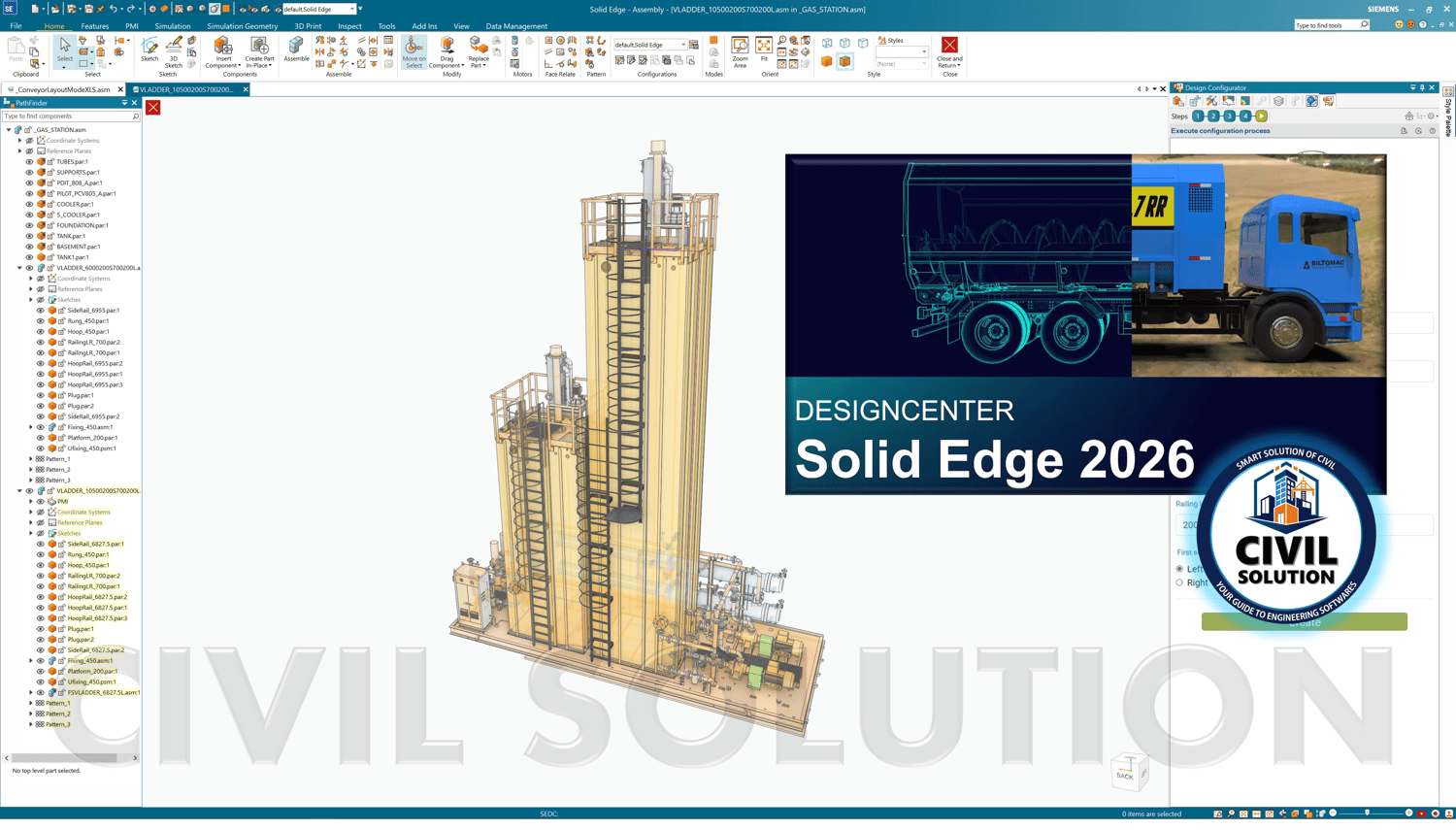The height and width of the screenshot is (830, 1456).
Task: Click the Type to find tools search box
Action: 1331,25
